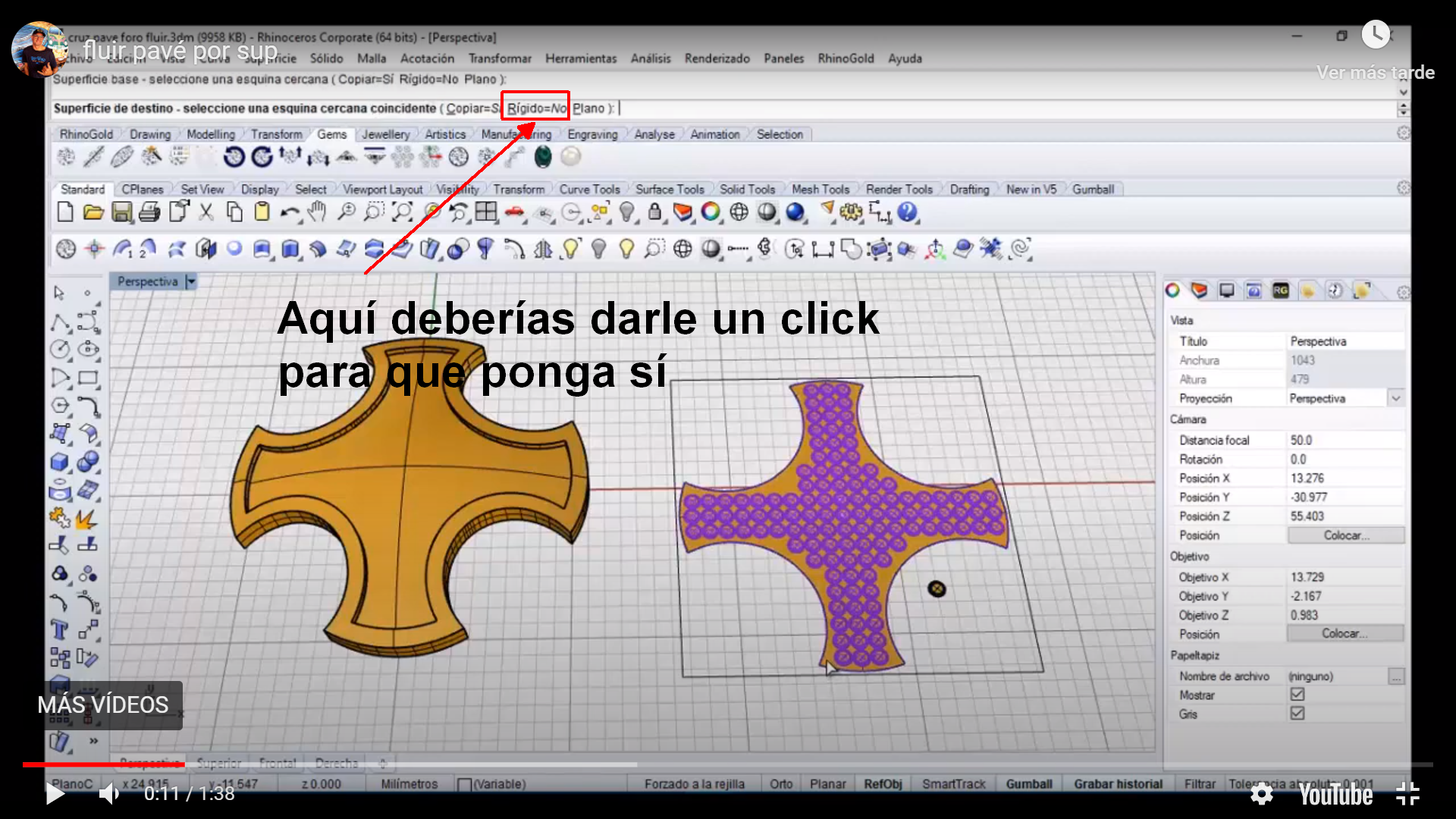This screenshot has width=1456, height=819.
Task: Click the Colocar button for camera Posición
Action: (x=1345, y=535)
